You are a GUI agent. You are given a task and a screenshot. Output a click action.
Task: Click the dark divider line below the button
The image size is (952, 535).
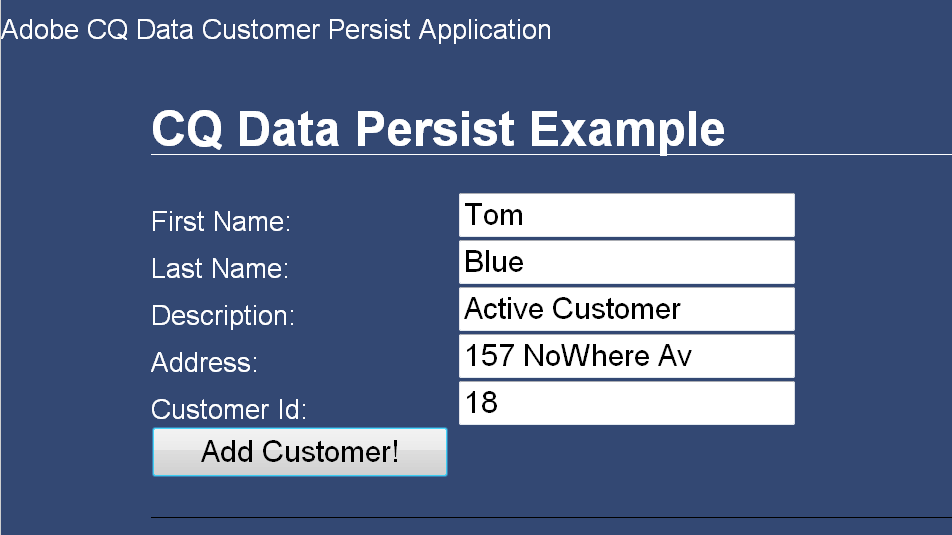pyautogui.click(x=550, y=517)
